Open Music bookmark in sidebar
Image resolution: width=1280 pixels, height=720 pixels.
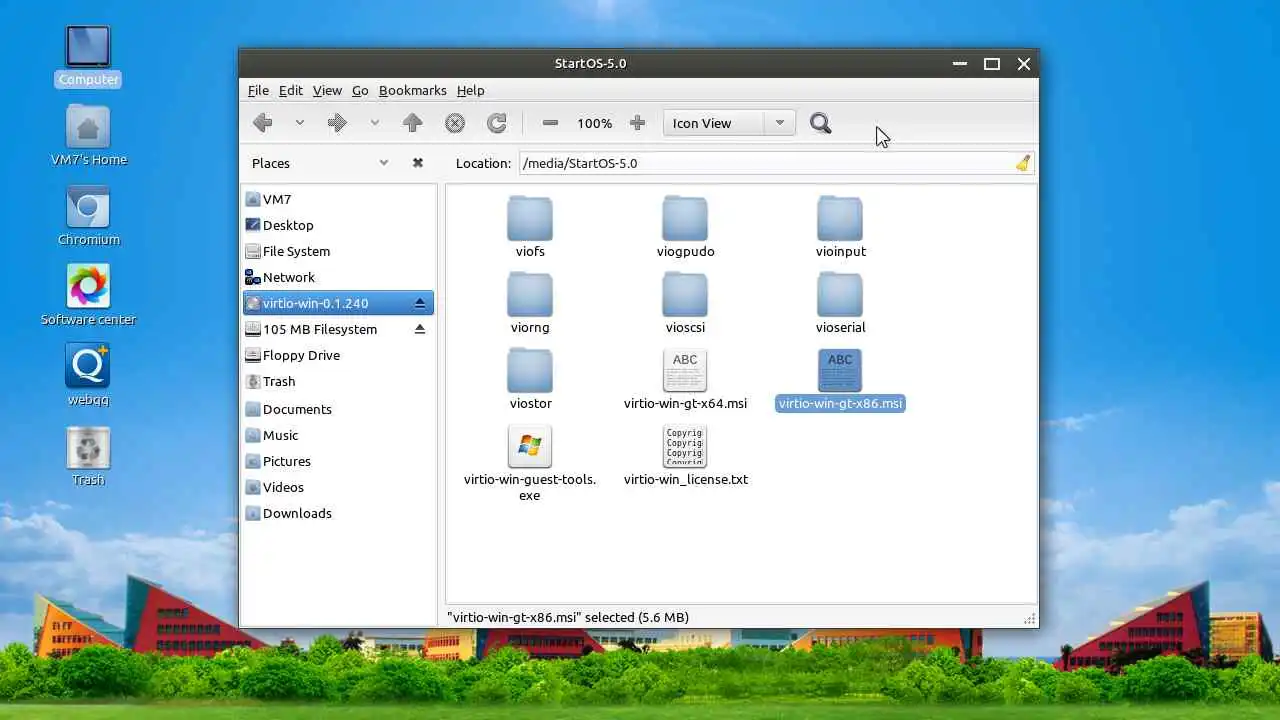pos(338,435)
